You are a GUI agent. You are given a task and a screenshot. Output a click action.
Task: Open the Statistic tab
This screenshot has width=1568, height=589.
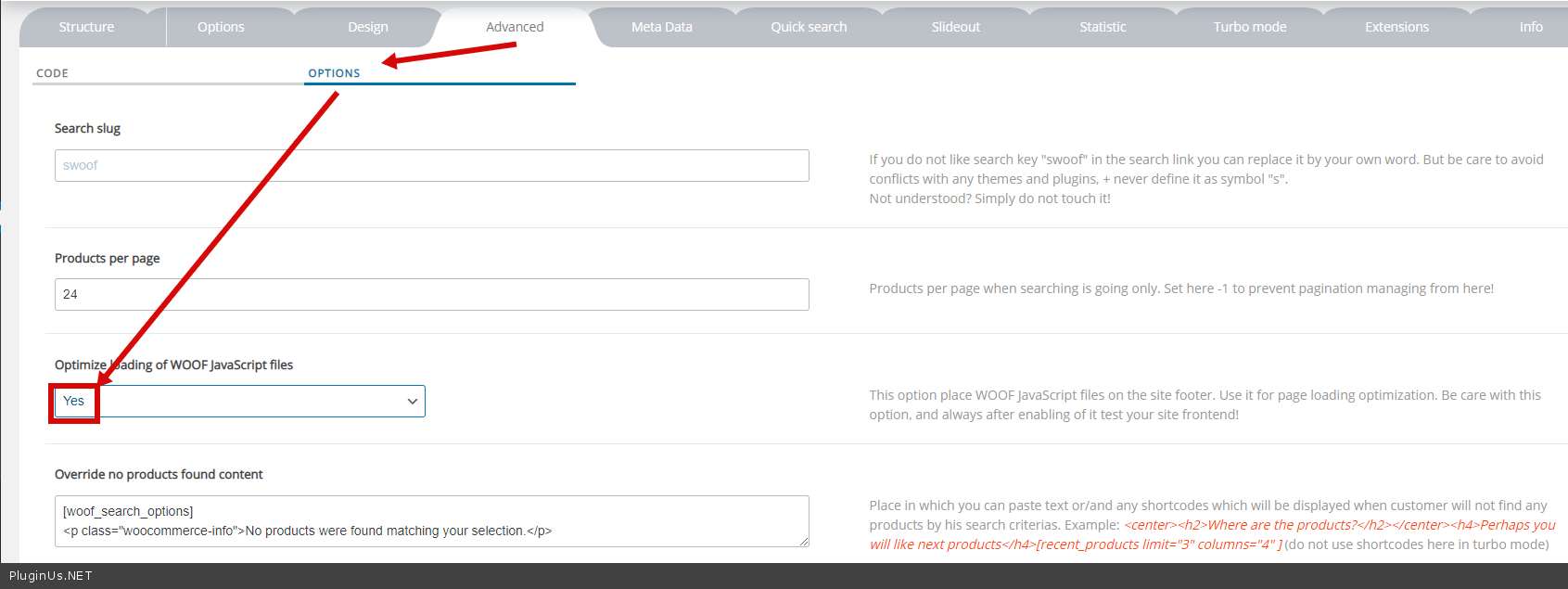pyautogui.click(x=1103, y=27)
